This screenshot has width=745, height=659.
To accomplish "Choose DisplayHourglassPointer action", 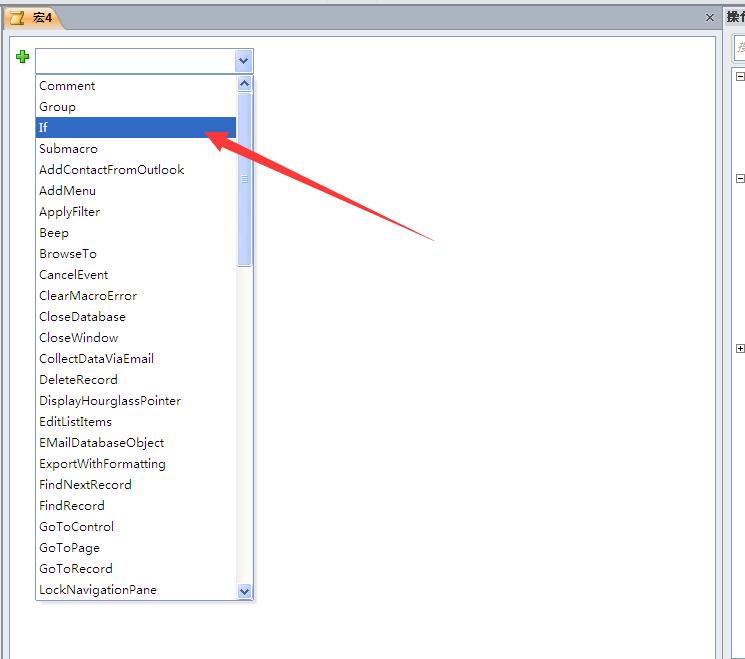I will [x=135, y=401].
